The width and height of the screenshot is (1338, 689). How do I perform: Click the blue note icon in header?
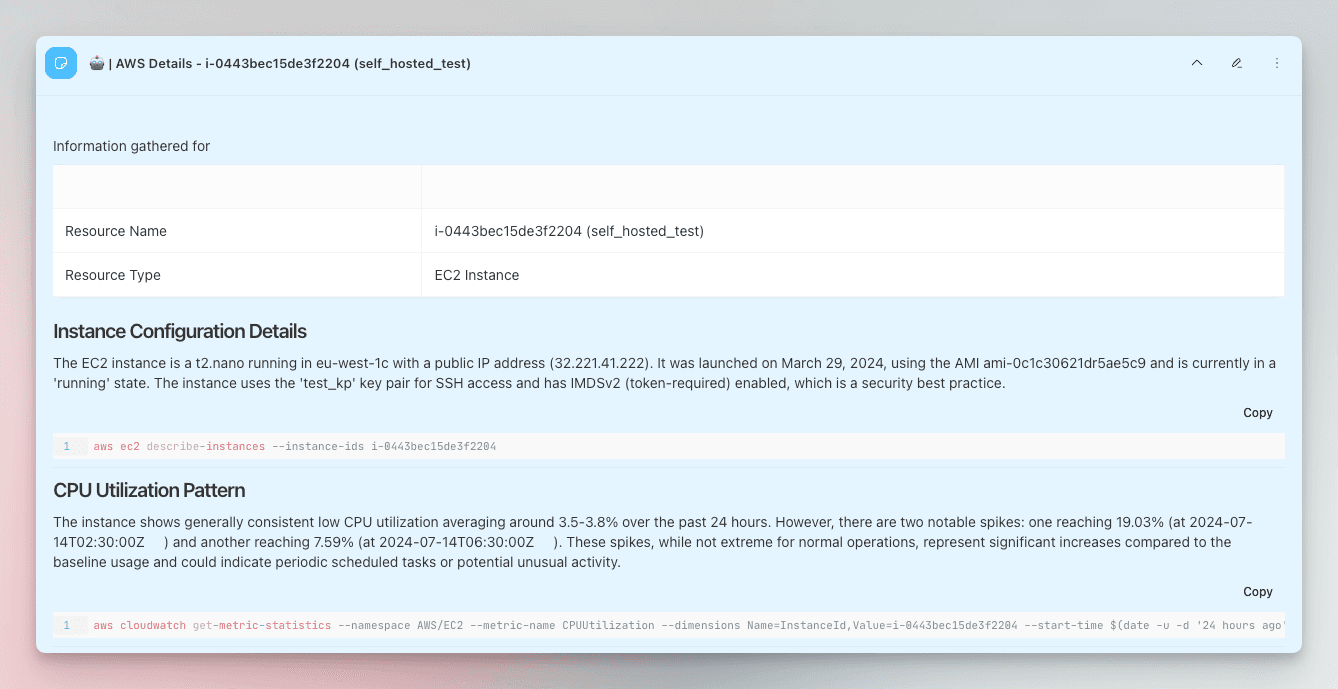click(x=61, y=63)
